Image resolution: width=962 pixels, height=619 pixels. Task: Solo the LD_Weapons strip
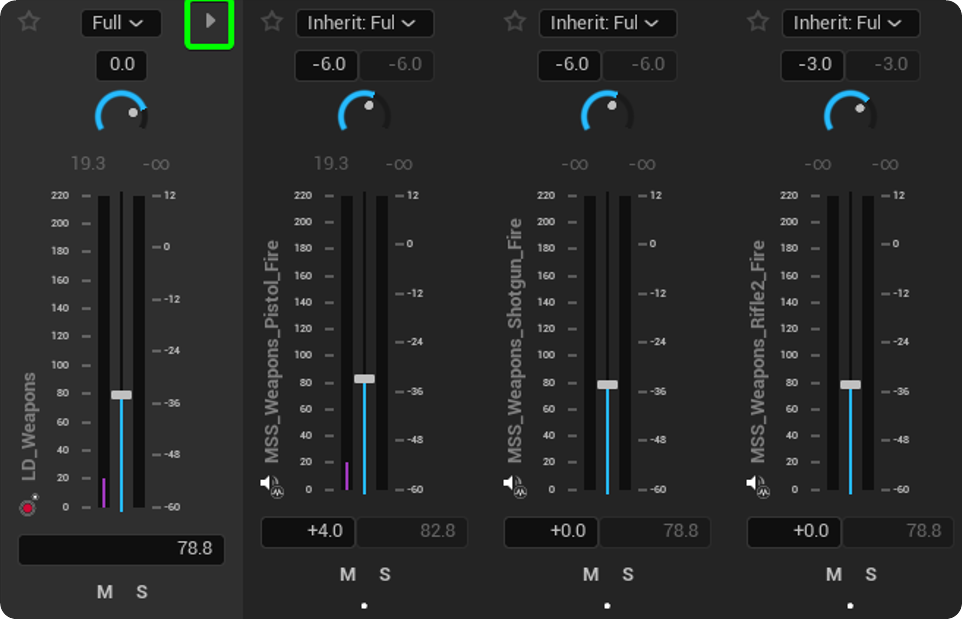tap(142, 592)
